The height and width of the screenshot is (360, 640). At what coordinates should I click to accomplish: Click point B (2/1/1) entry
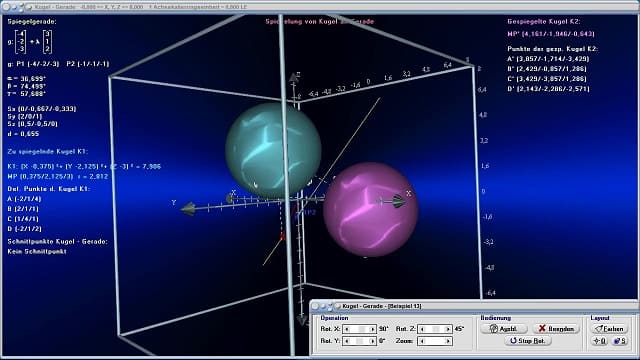pos(23,209)
